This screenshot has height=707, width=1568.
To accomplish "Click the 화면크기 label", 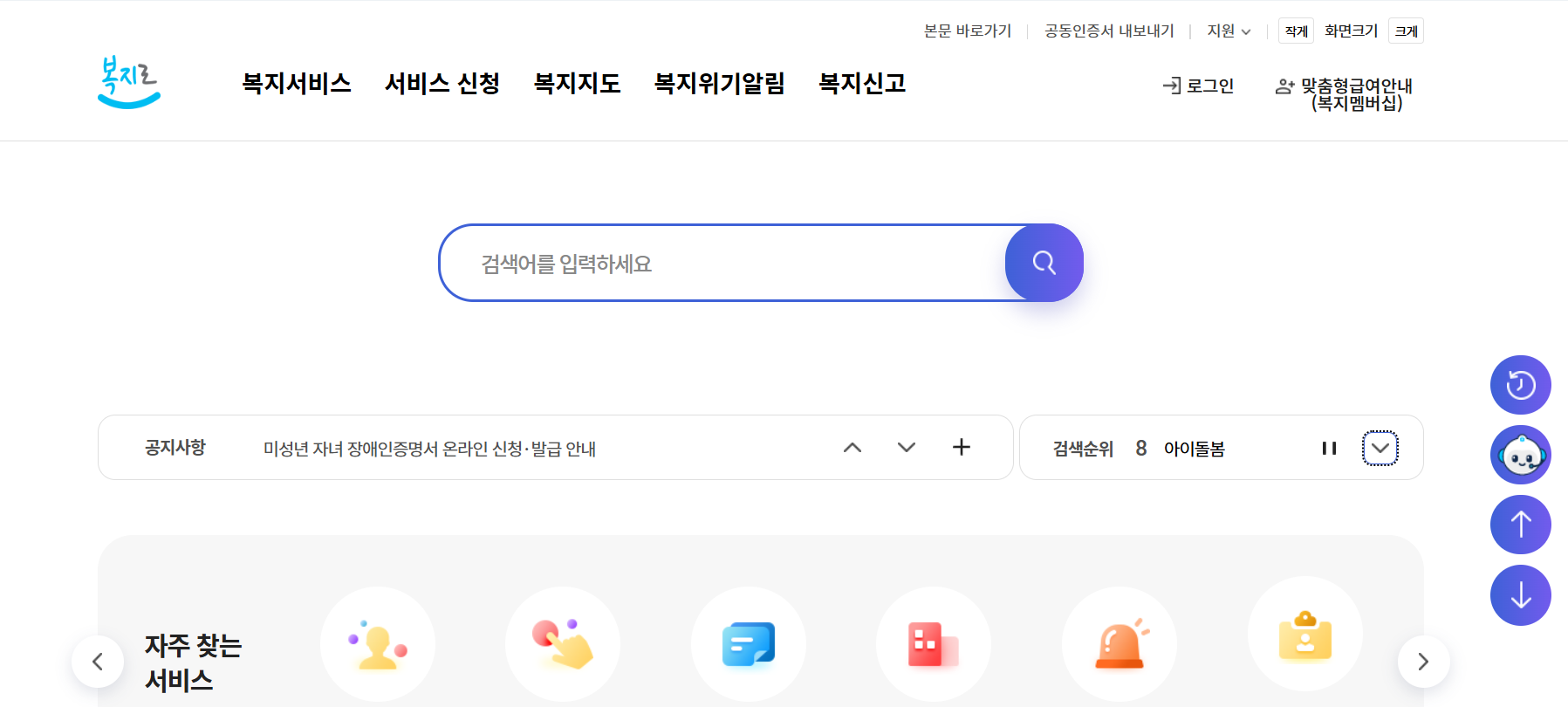I will tap(1351, 31).
